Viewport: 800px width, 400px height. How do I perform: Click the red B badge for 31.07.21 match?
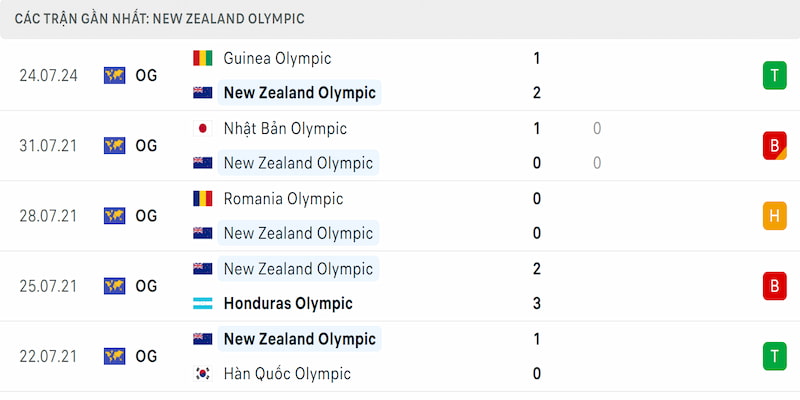[x=774, y=146]
